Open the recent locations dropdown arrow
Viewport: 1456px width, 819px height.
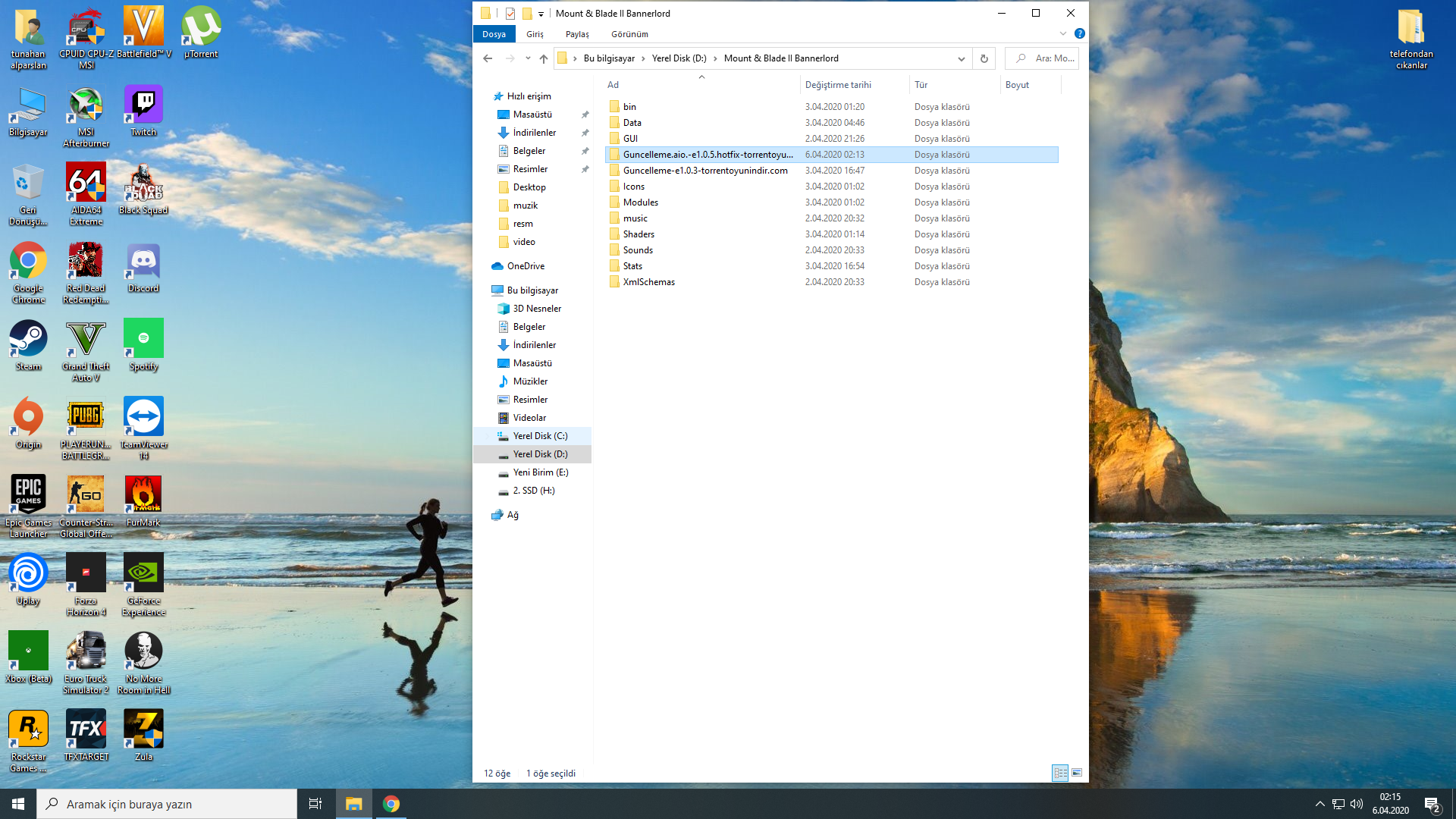(x=528, y=58)
